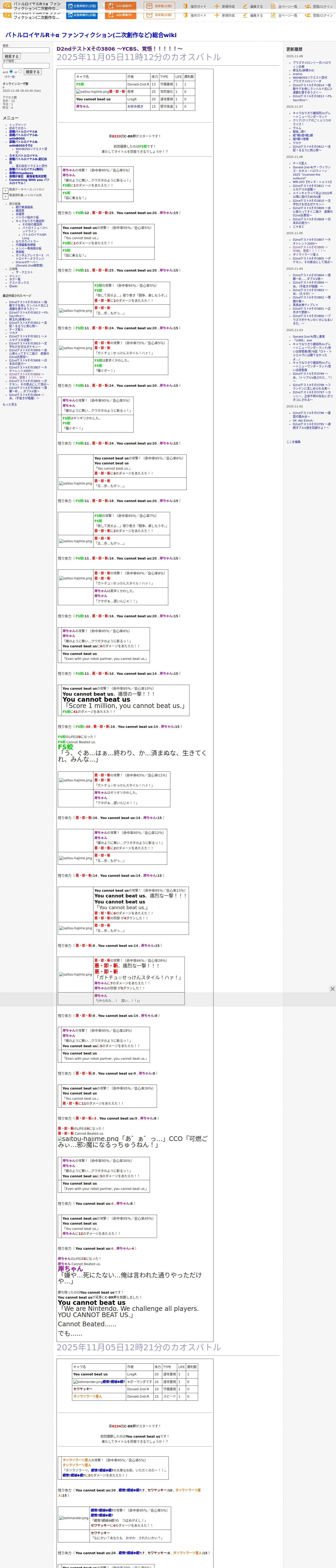Click 検索する button beside and/or radios
336x1568 pixels.
click(x=33, y=72)
